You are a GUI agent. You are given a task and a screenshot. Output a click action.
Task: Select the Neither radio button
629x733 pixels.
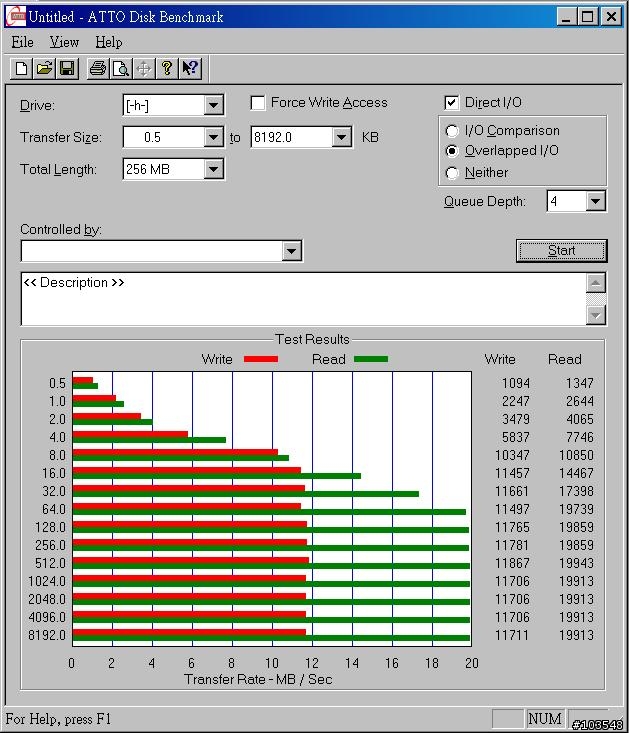452,173
